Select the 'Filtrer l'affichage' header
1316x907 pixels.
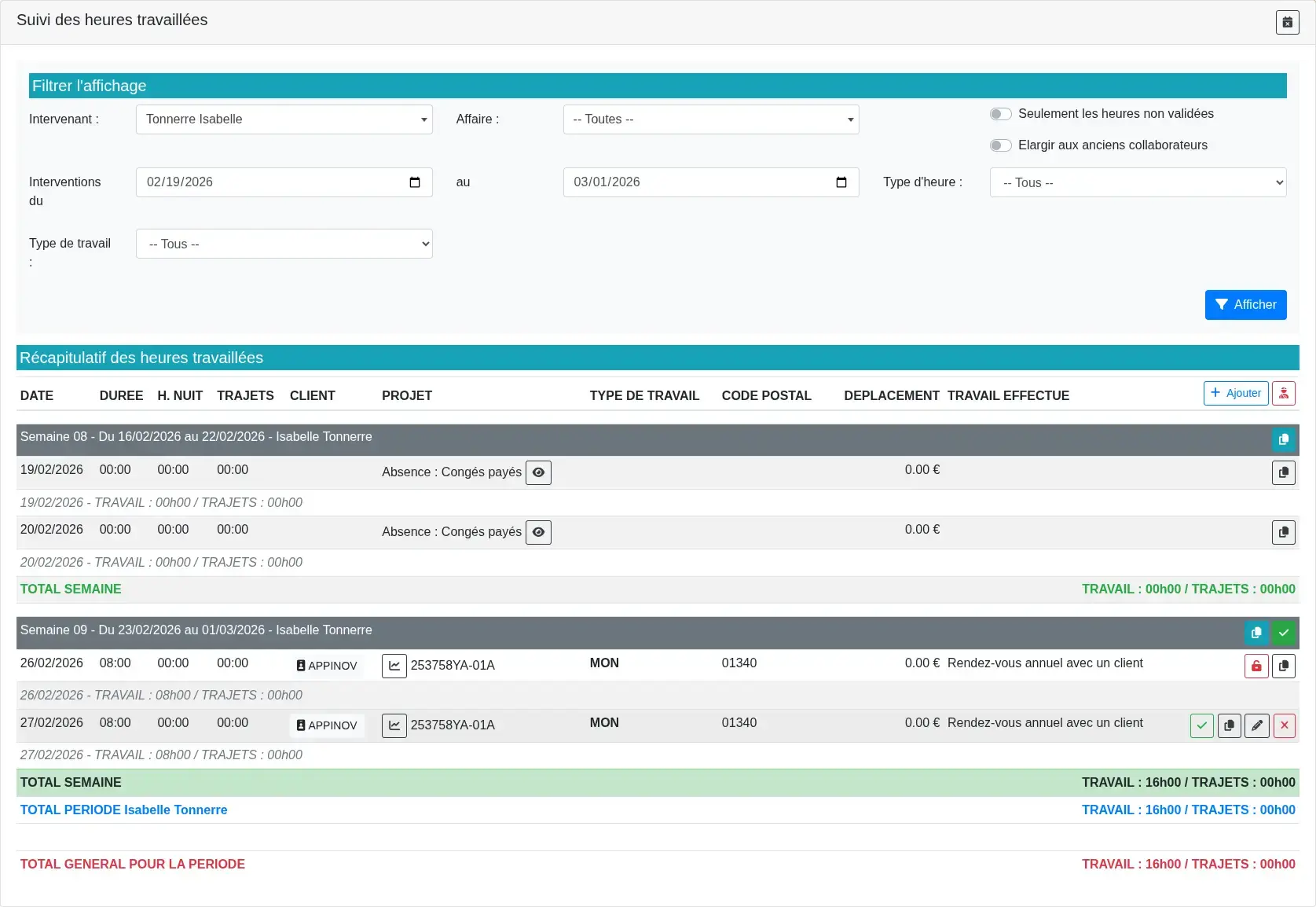pyautogui.click(x=89, y=86)
